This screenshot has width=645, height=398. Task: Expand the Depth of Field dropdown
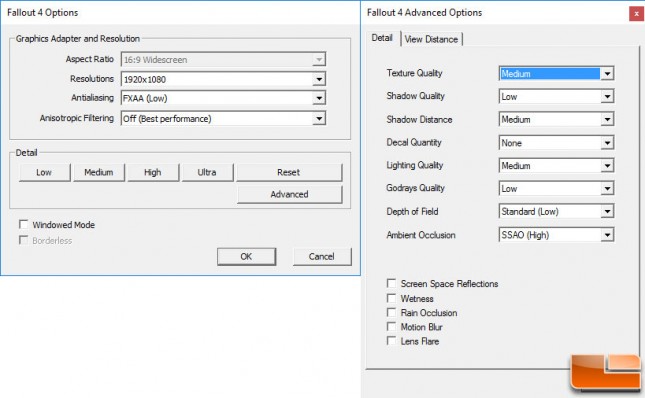pyautogui.click(x=557, y=212)
